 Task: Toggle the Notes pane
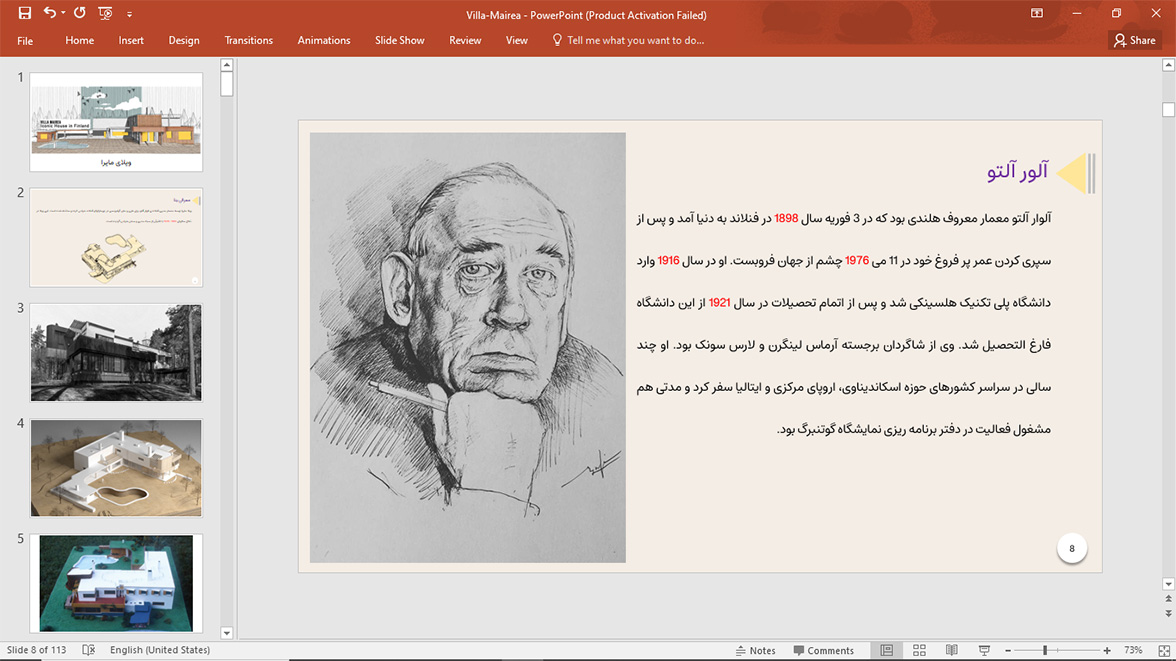[x=755, y=650]
